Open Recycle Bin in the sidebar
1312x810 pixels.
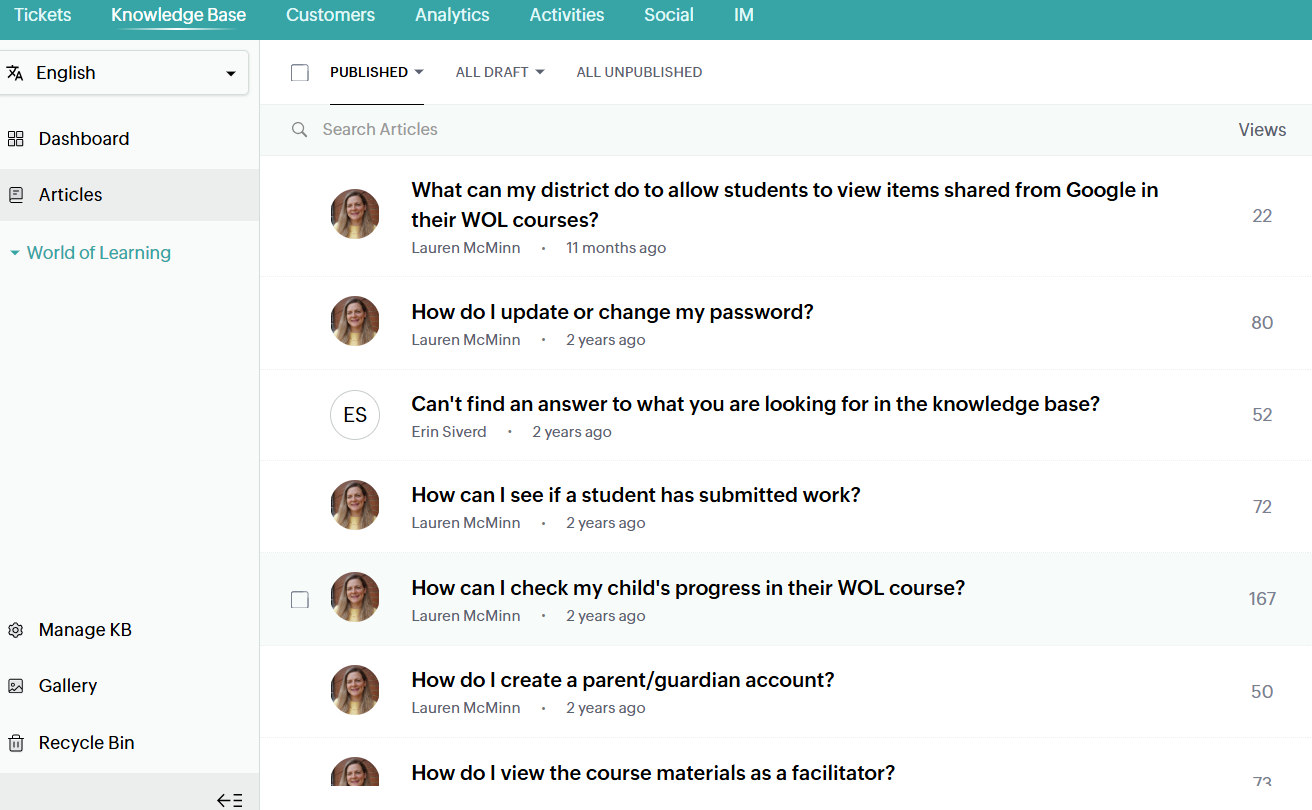[86, 743]
